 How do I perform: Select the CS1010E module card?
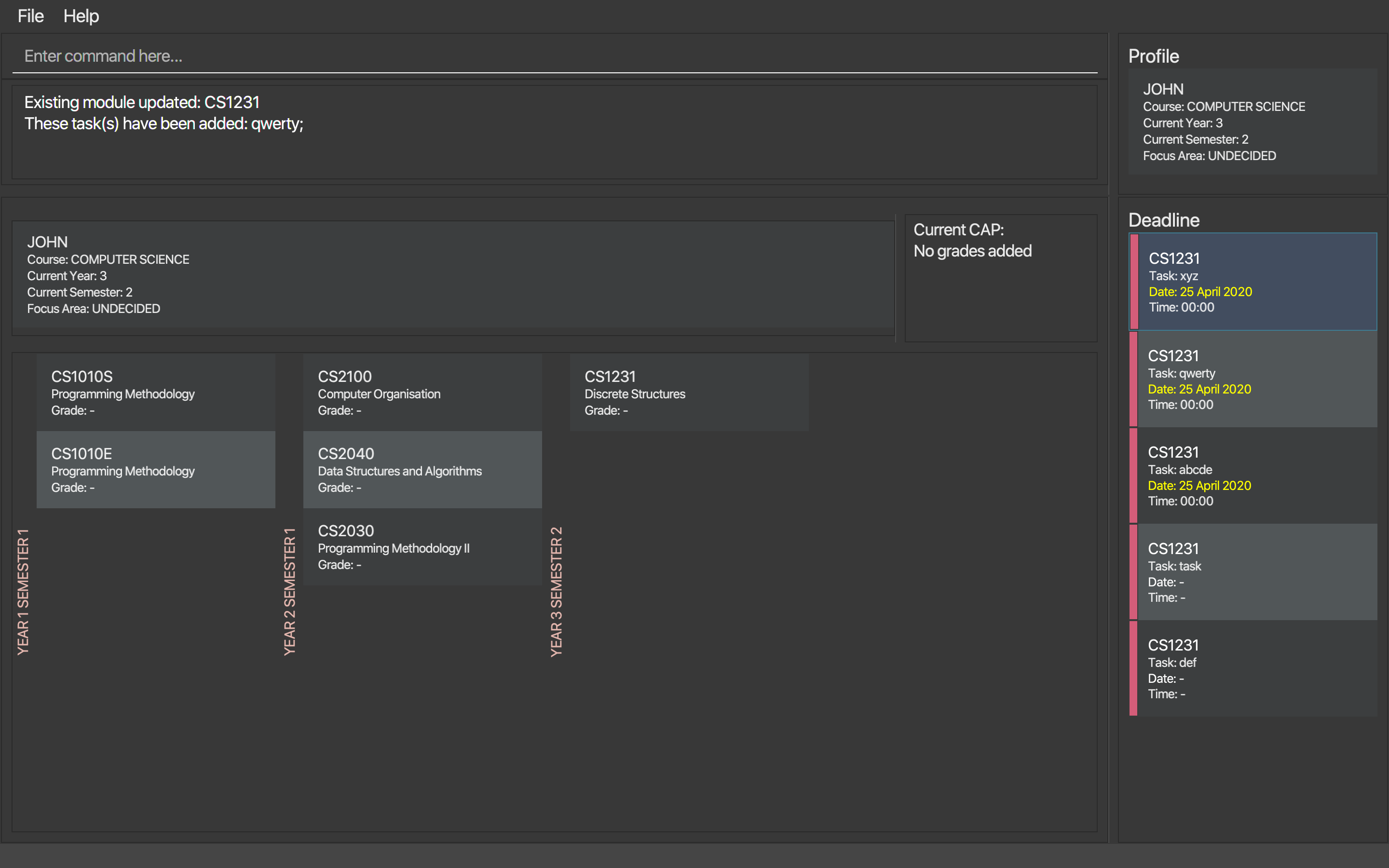click(156, 470)
